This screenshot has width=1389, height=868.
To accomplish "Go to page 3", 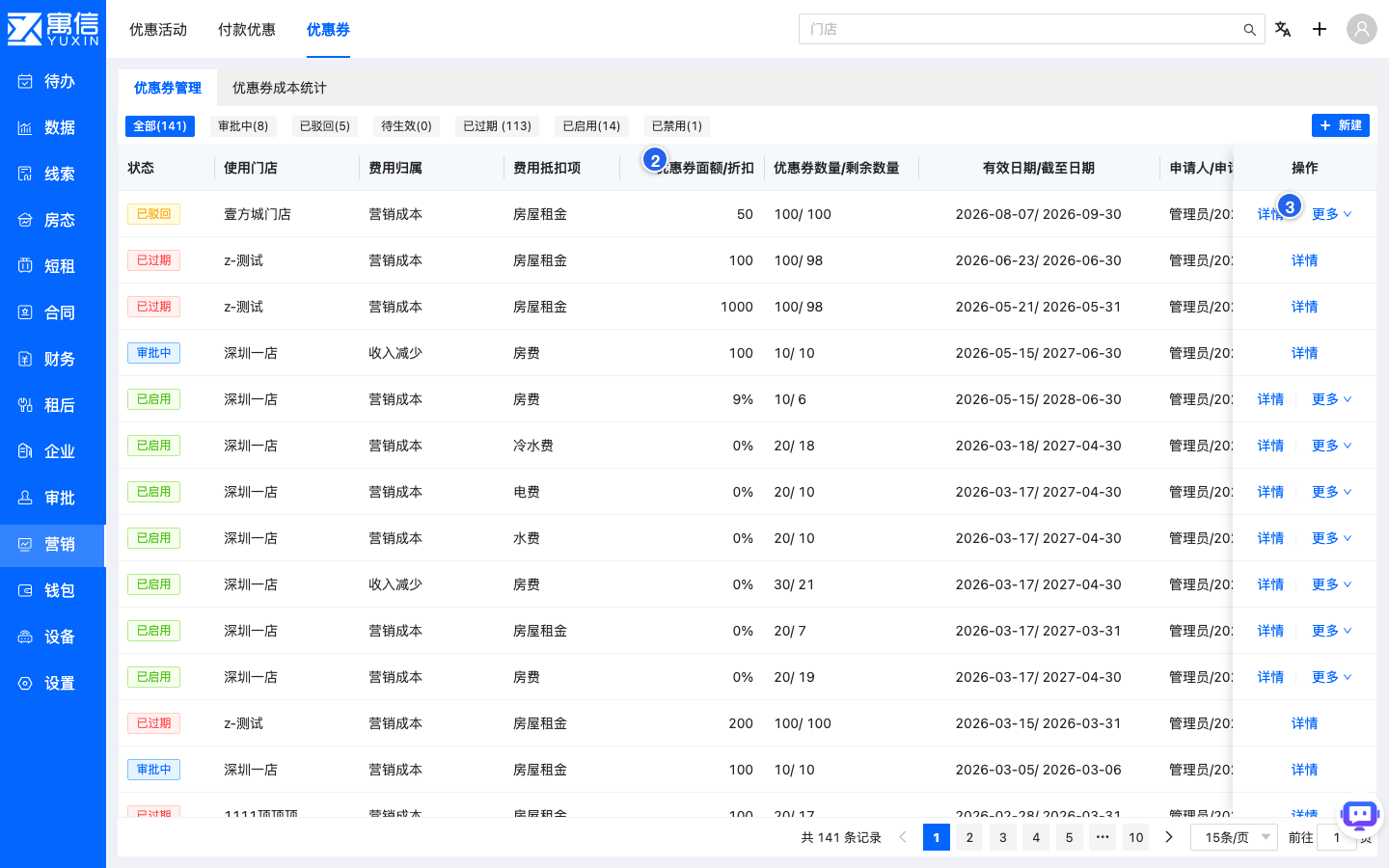I will tap(1003, 837).
